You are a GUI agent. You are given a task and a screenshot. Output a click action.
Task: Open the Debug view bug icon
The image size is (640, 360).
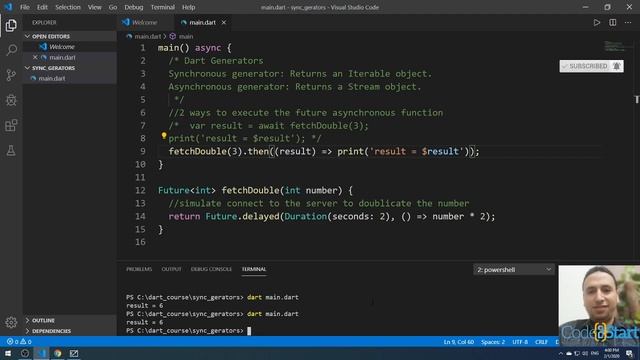tap(11, 100)
